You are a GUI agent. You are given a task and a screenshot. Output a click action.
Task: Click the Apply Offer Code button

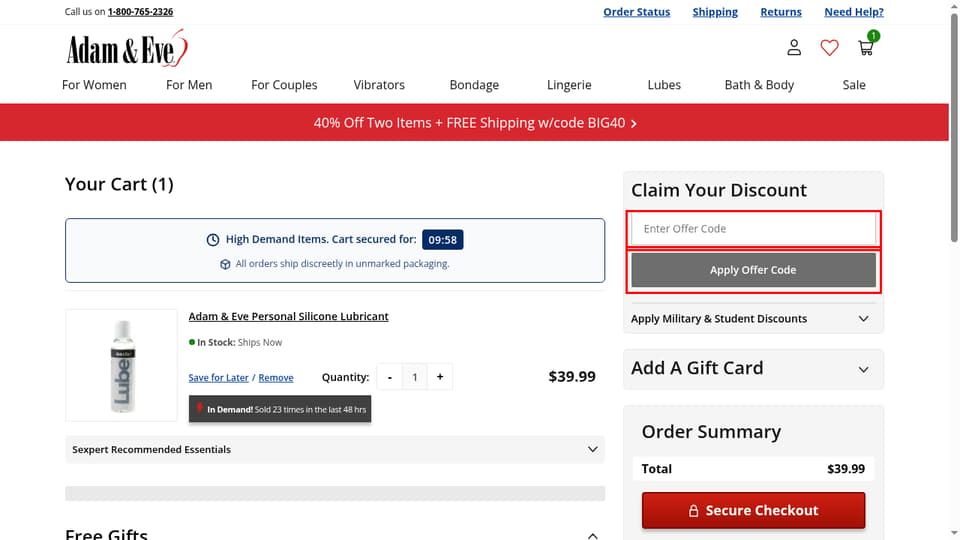[x=753, y=270]
